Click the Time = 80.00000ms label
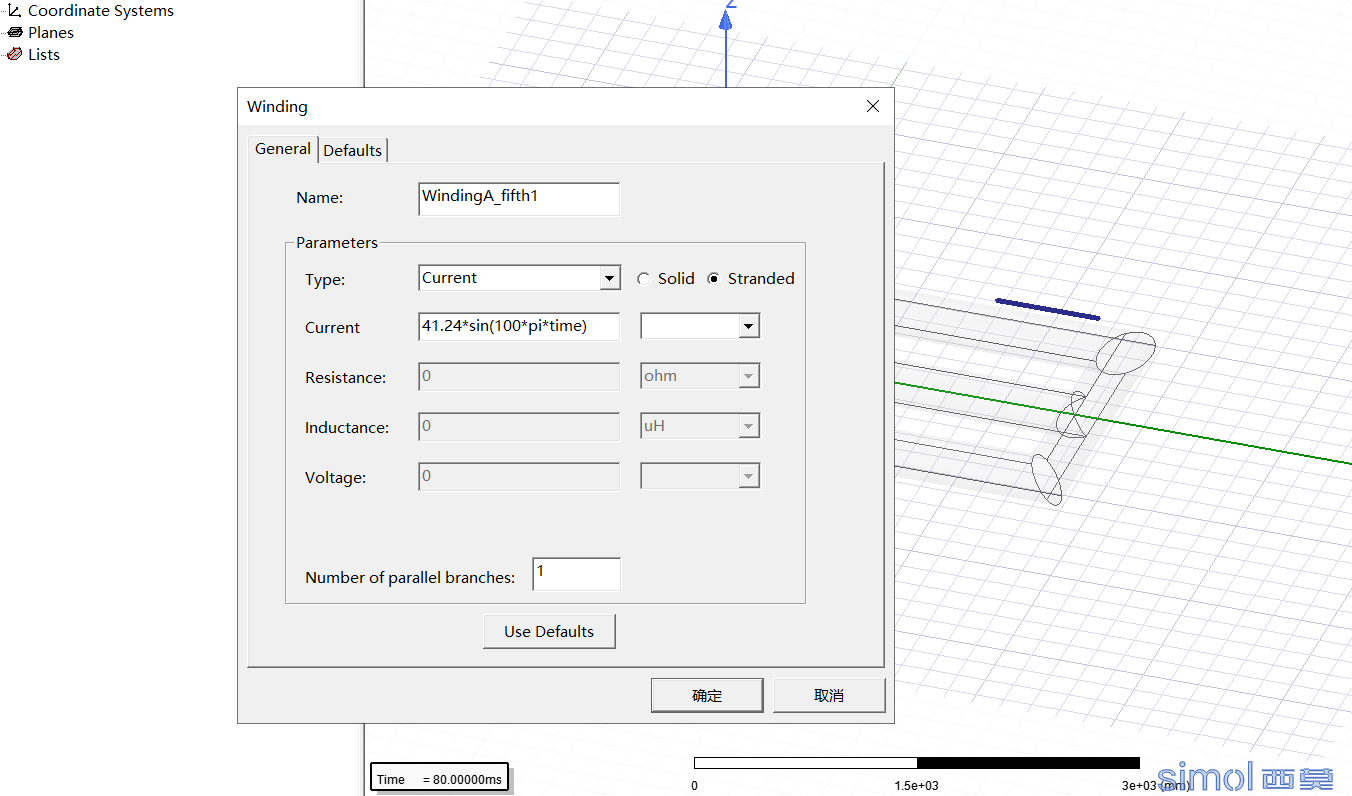This screenshot has height=796, width=1352. click(x=440, y=778)
